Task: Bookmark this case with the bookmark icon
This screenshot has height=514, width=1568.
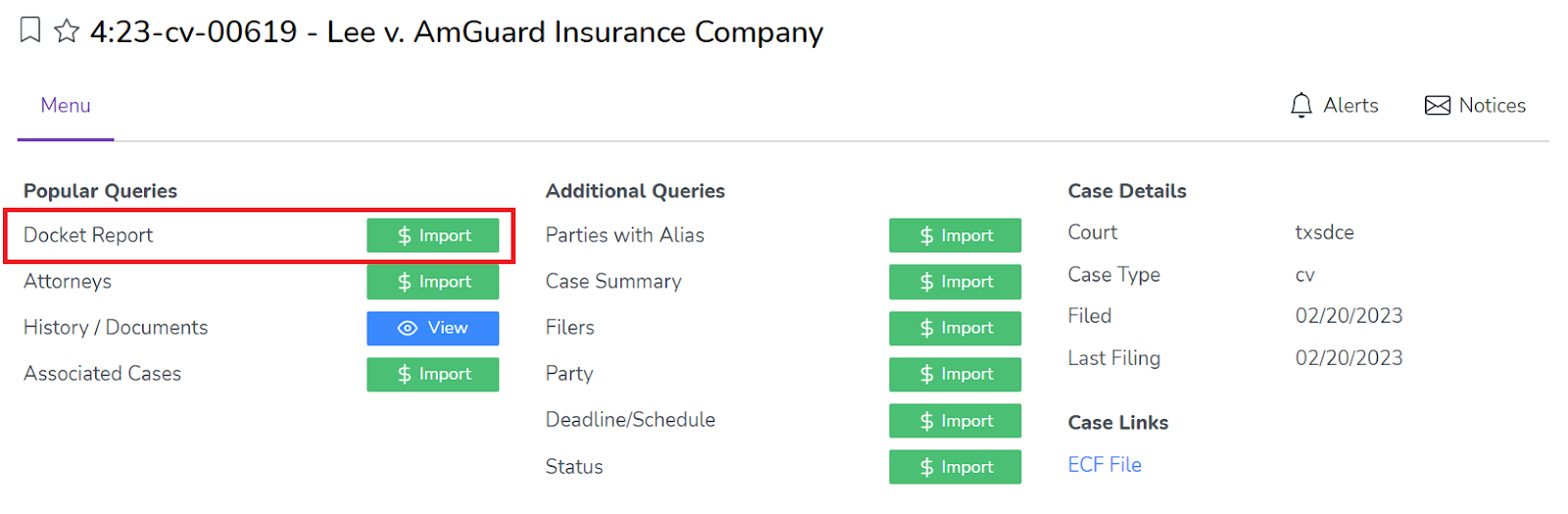Action: point(30,30)
